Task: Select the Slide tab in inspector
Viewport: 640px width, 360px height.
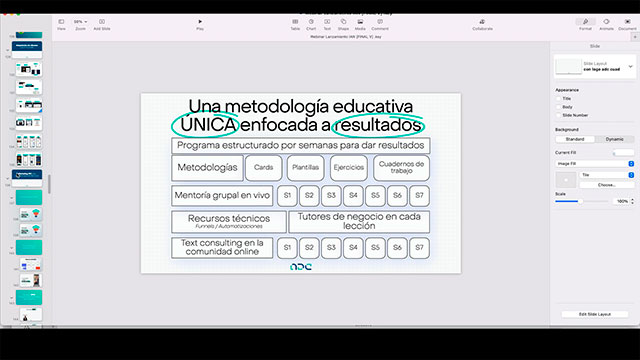Action: click(595, 47)
